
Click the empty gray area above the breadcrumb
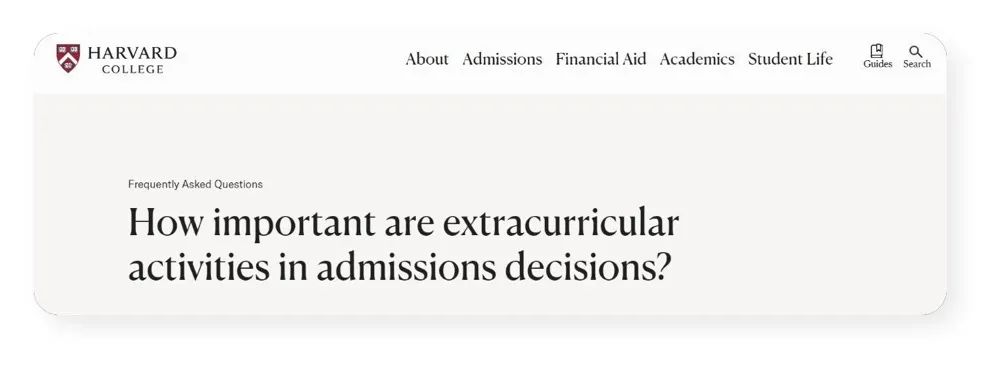point(490,134)
